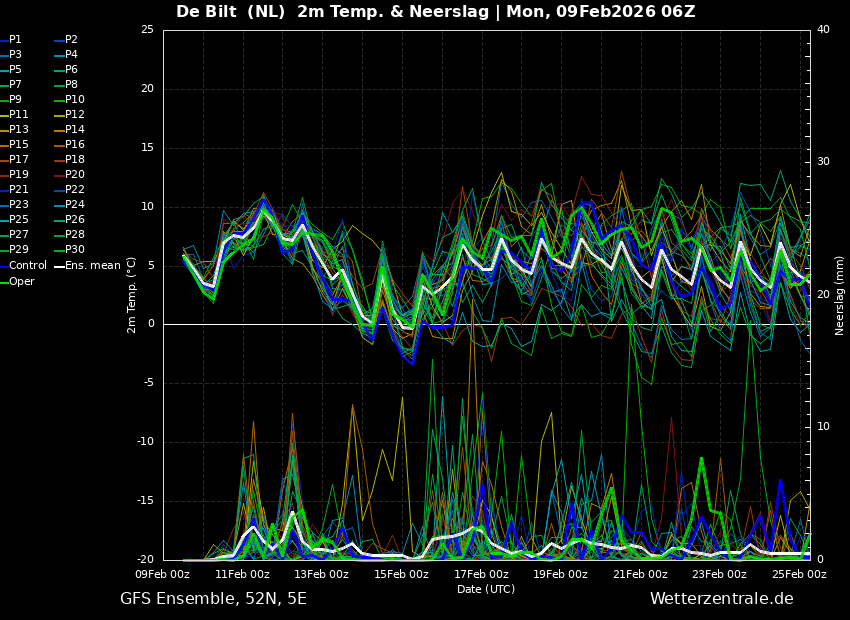Click the Neerslag (mm) axis title

pyautogui.click(x=840, y=295)
